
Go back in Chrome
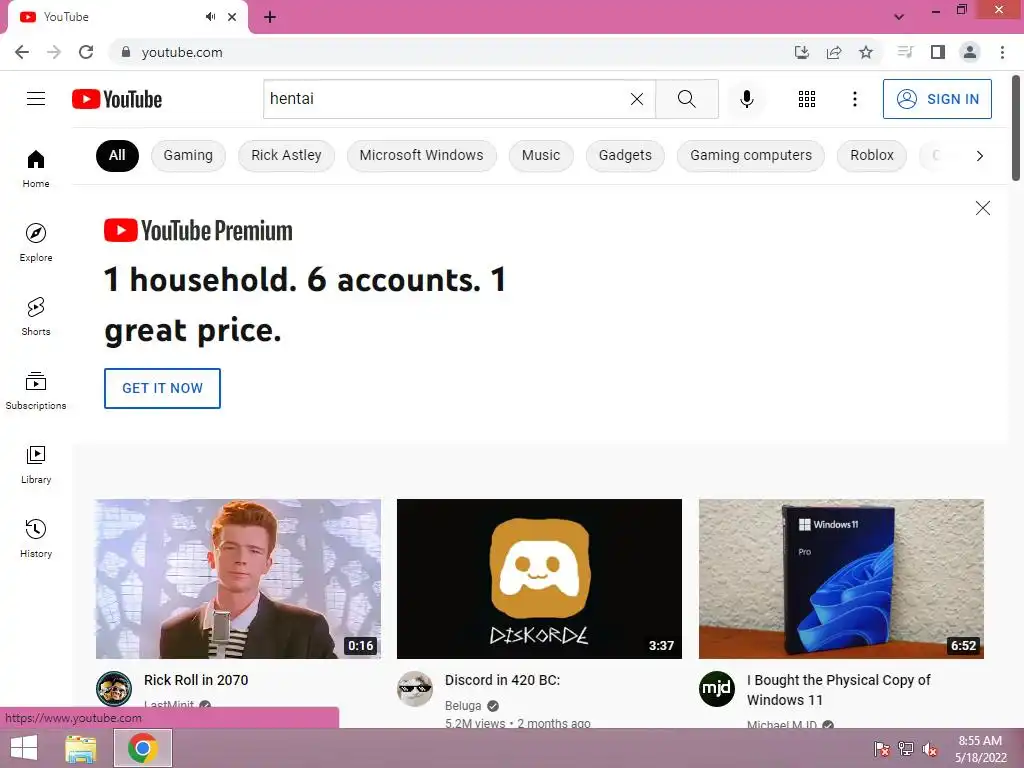point(22,52)
